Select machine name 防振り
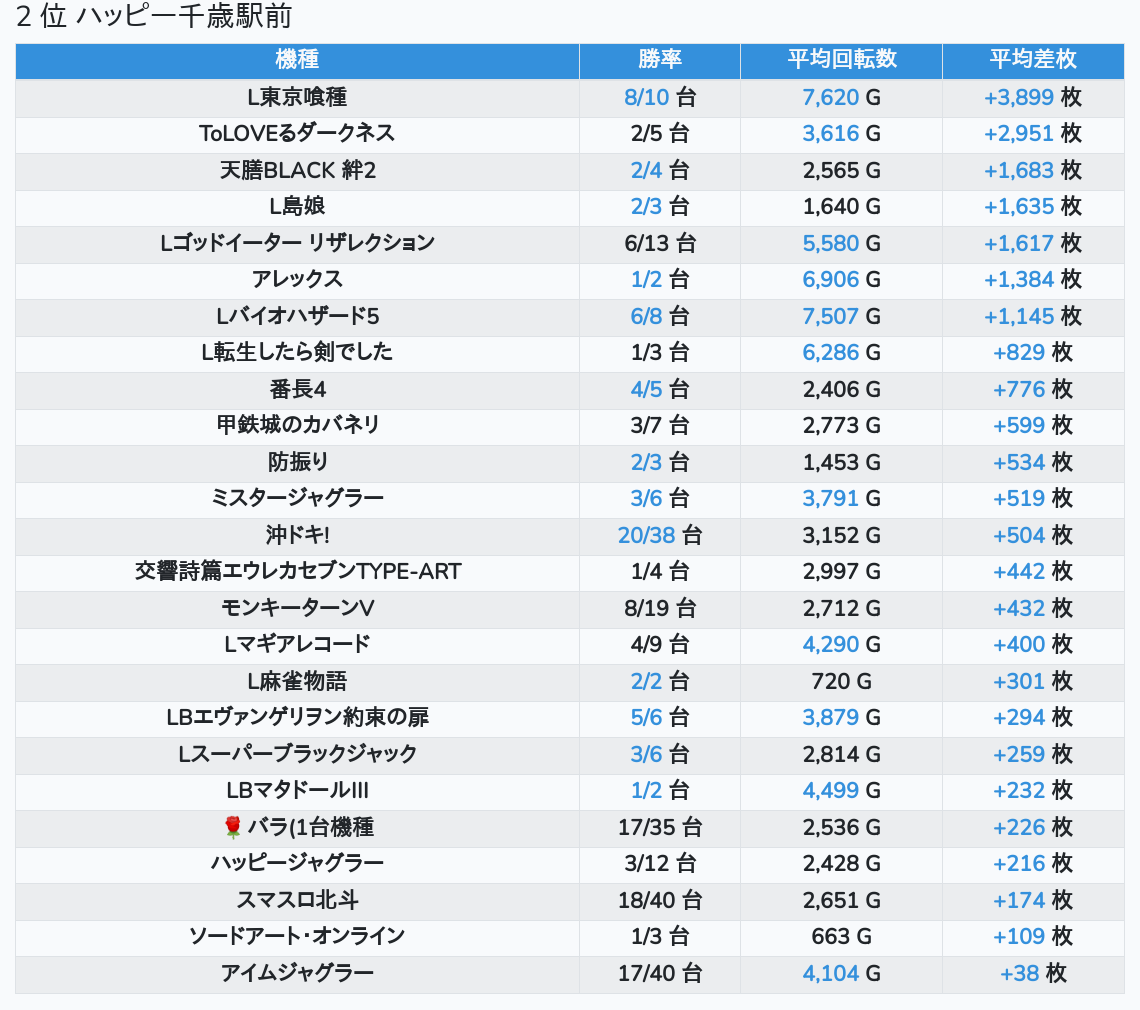The height and width of the screenshot is (1010, 1140). tap(297, 462)
